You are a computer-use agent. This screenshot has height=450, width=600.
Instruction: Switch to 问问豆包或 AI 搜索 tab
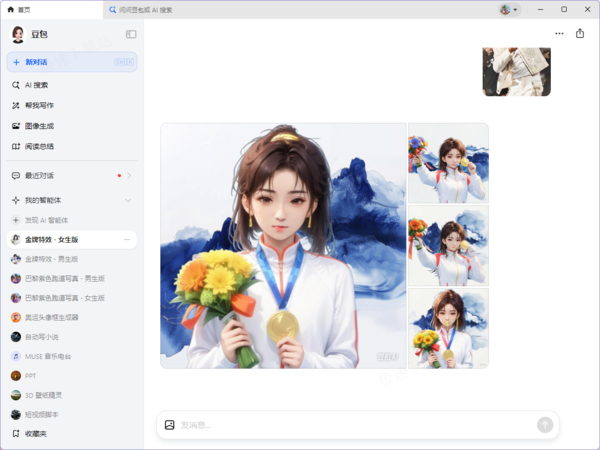pyautogui.click(x=141, y=10)
